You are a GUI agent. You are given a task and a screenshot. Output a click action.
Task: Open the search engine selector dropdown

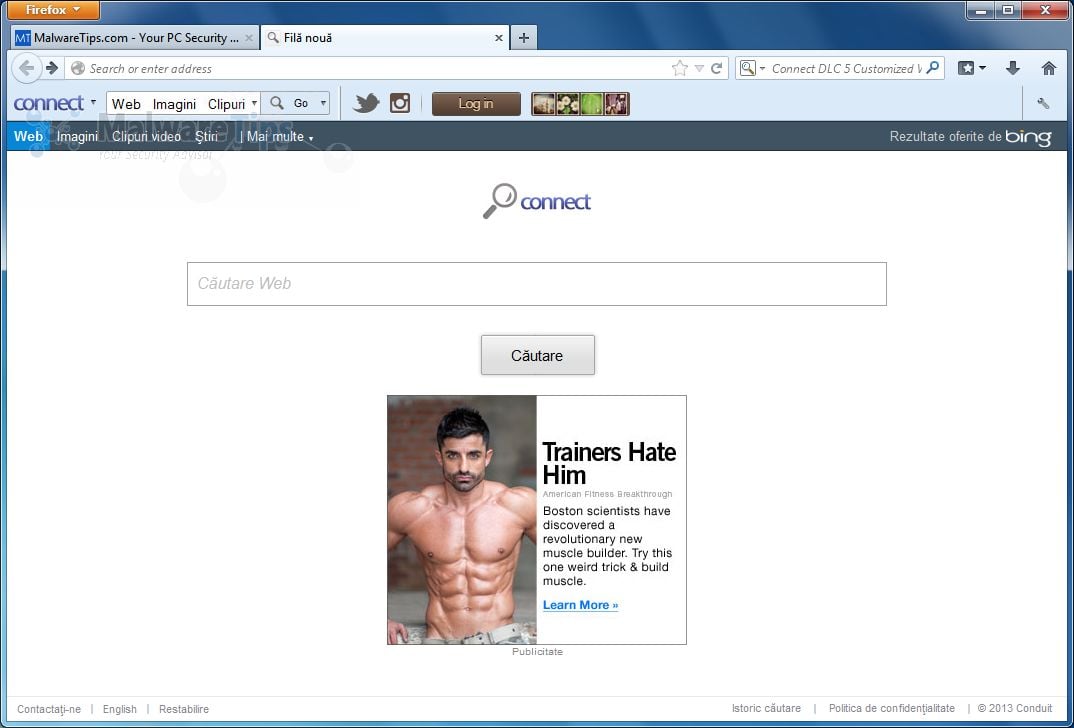[x=752, y=68]
